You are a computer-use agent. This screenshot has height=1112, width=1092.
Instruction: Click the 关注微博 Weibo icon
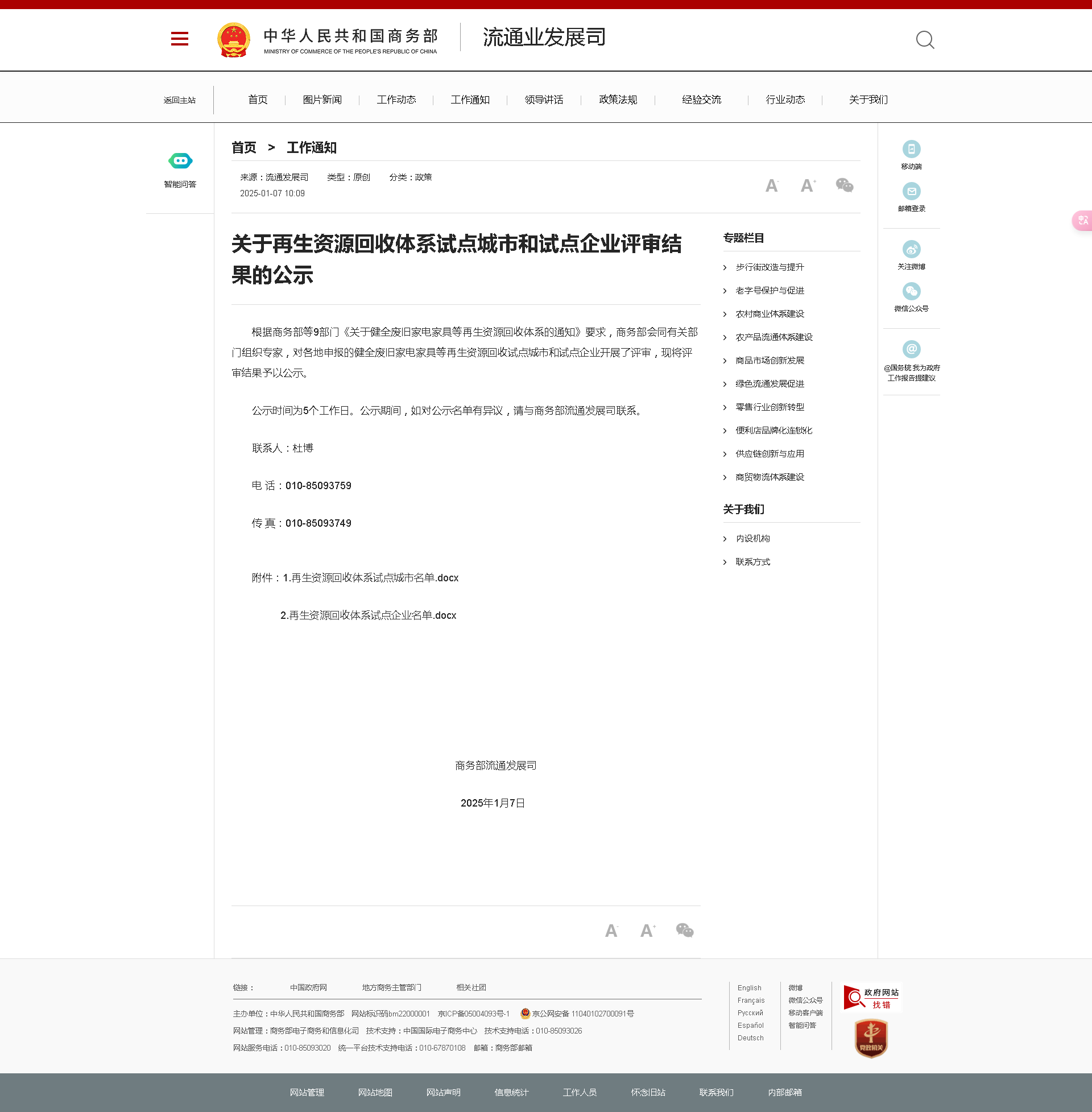pos(911,249)
